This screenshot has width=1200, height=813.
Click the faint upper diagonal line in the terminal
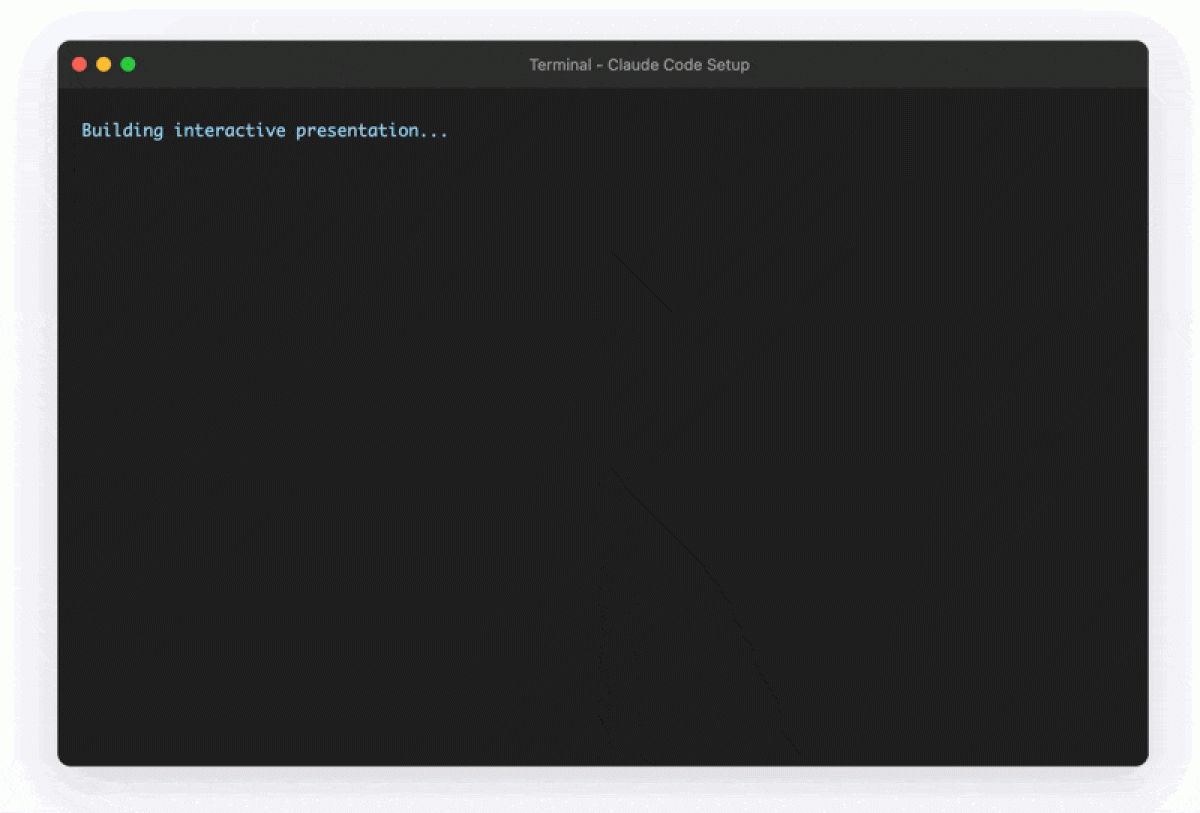tap(642, 282)
